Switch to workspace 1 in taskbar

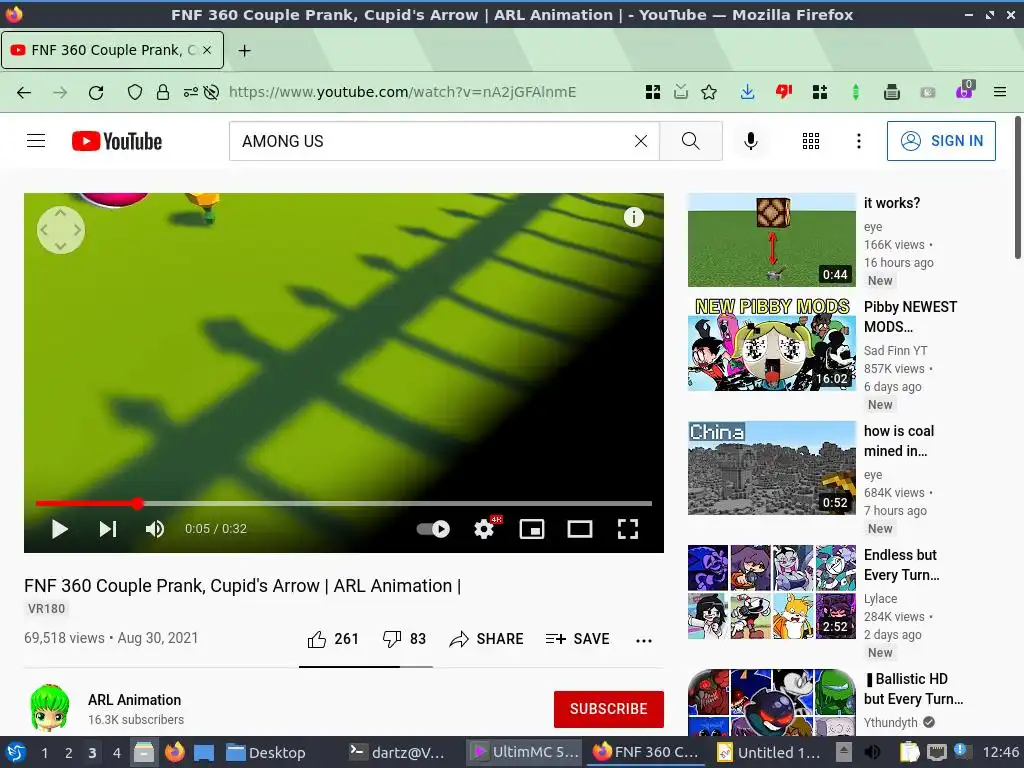pos(44,753)
